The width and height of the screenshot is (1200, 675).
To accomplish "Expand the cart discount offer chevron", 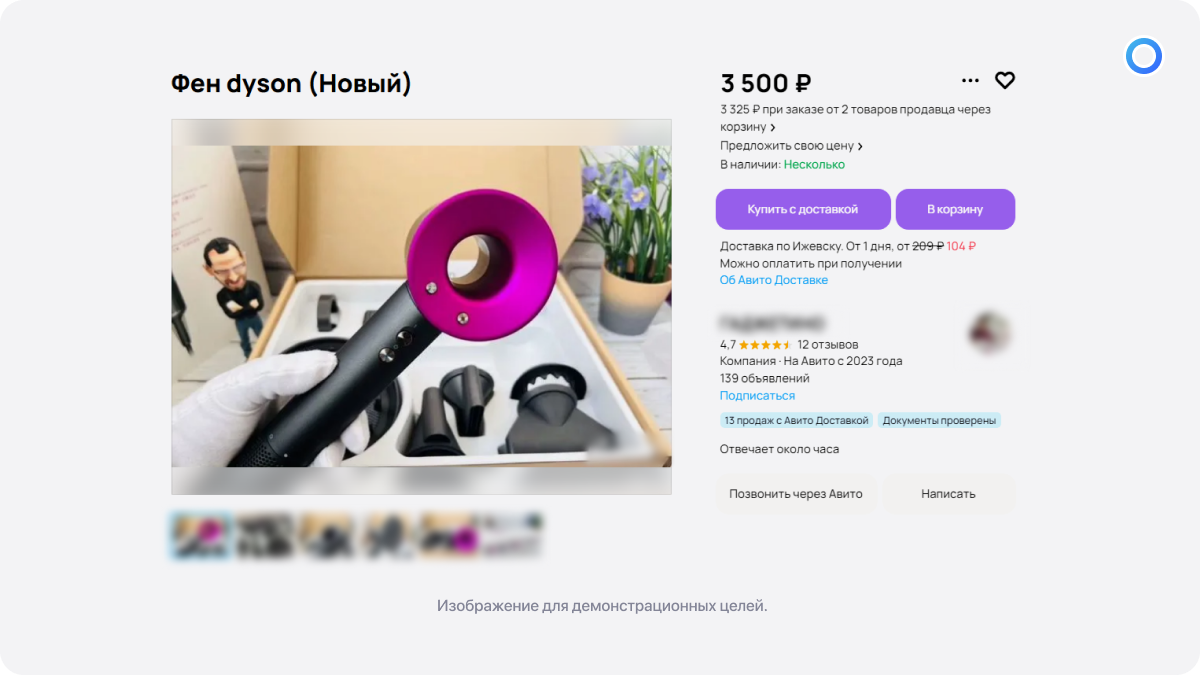I will [773, 128].
